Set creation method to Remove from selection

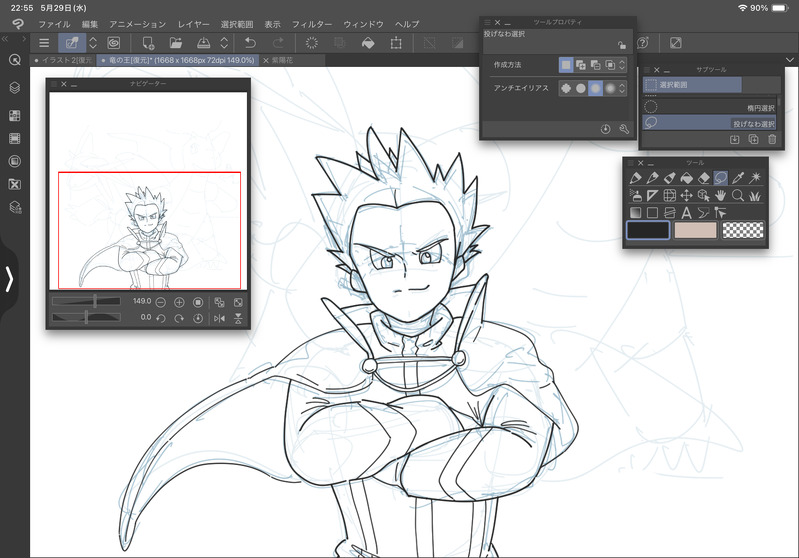click(x=595, y=65)
